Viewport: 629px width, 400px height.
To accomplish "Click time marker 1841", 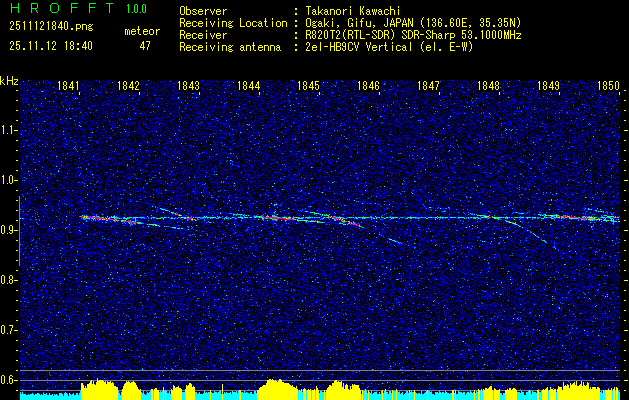I will (68, 86).
